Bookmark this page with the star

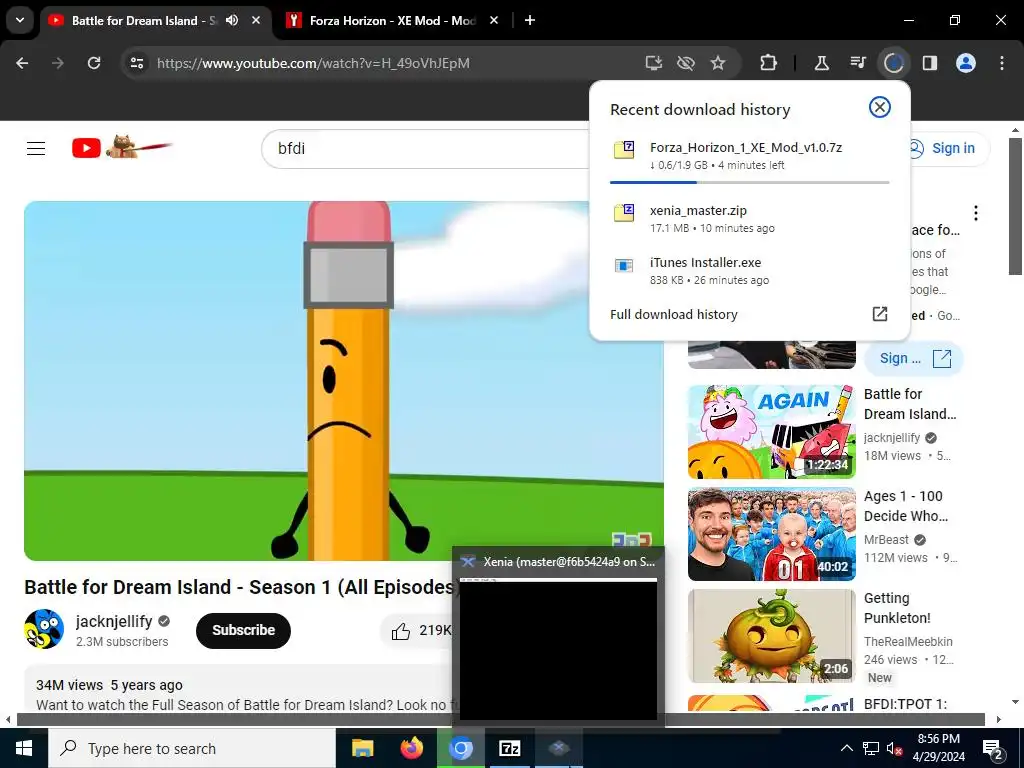coord(718,63)
